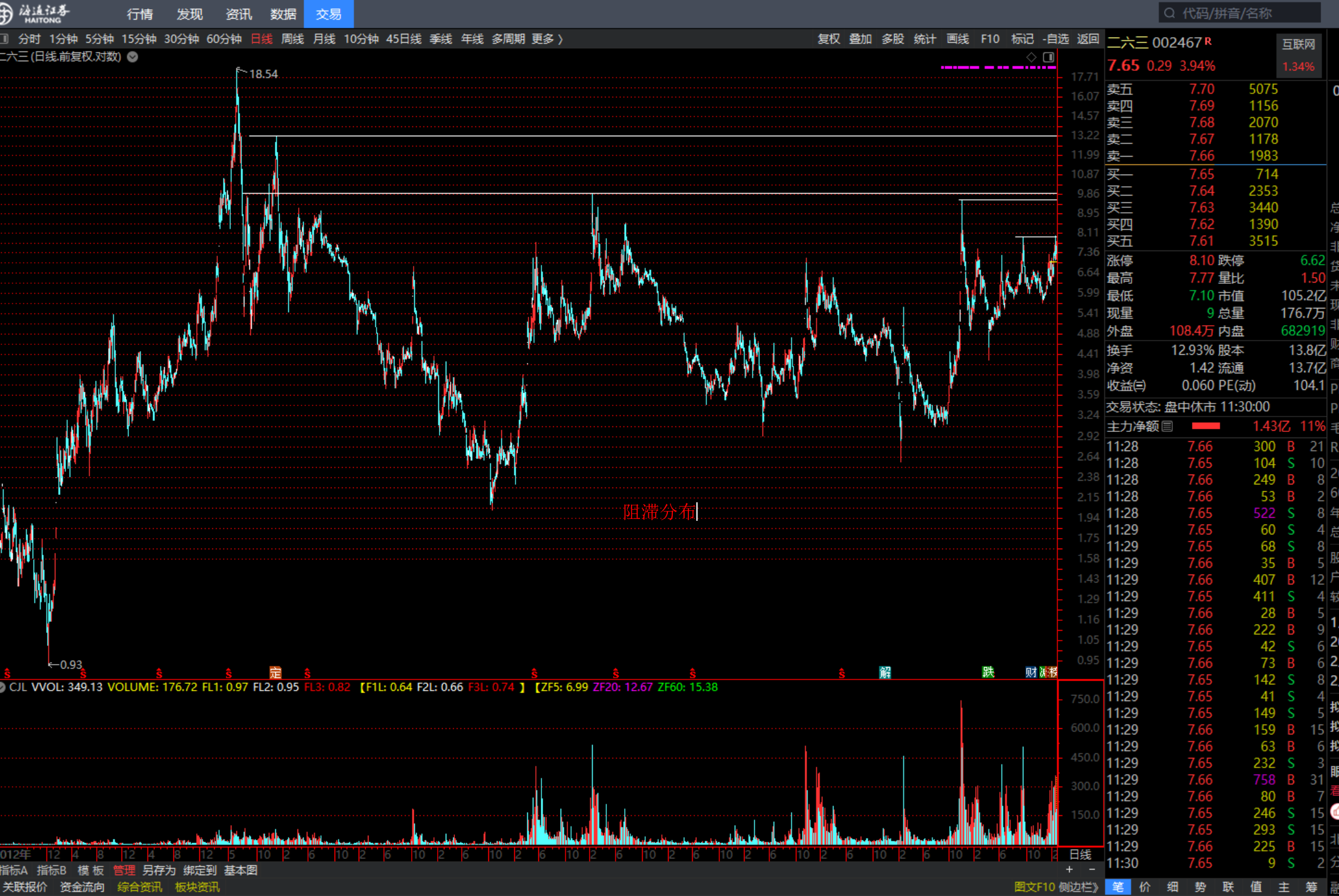Expand the 更多 periods menu

click(x=547, y=39)
